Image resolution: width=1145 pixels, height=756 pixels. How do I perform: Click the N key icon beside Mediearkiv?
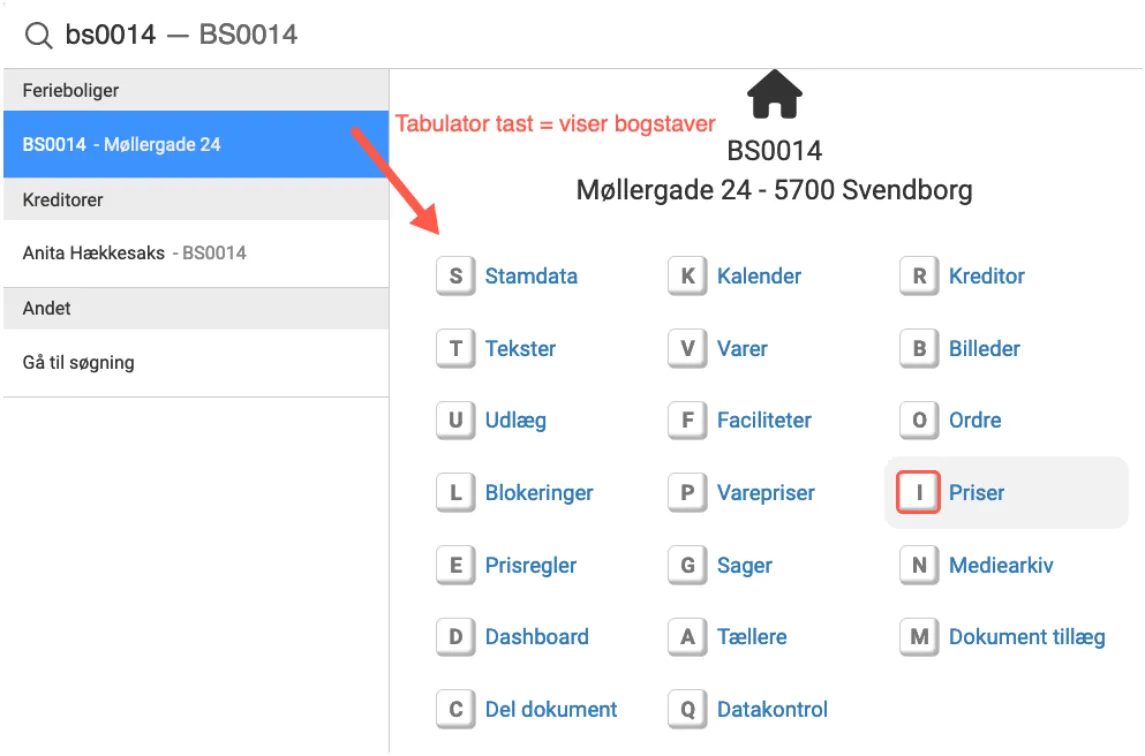point(918,565)
